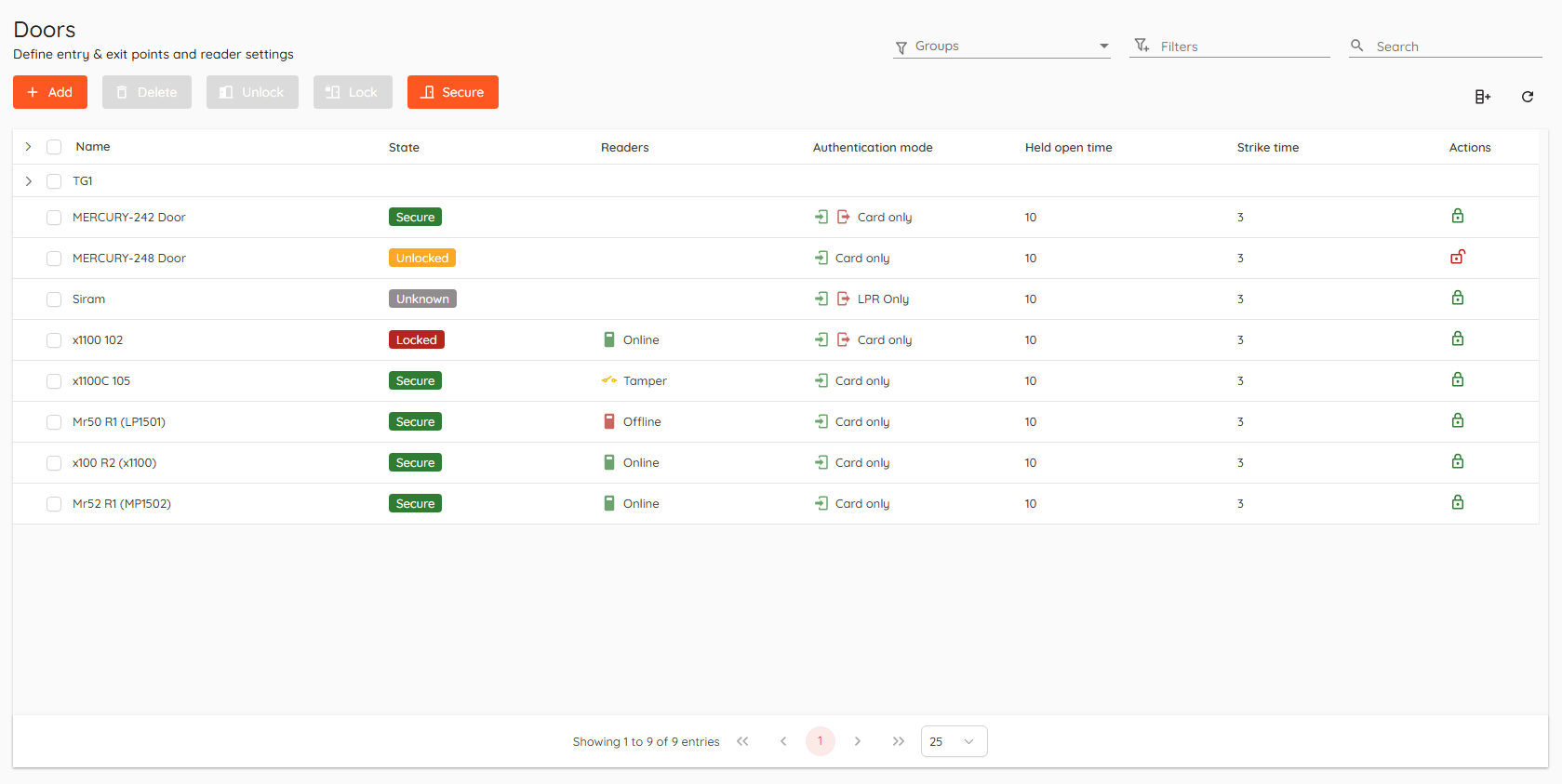This screenshot has width=1562, height=784.
Task: Select the x1100C 105 row checkbox
Action: tap(54, 381)
